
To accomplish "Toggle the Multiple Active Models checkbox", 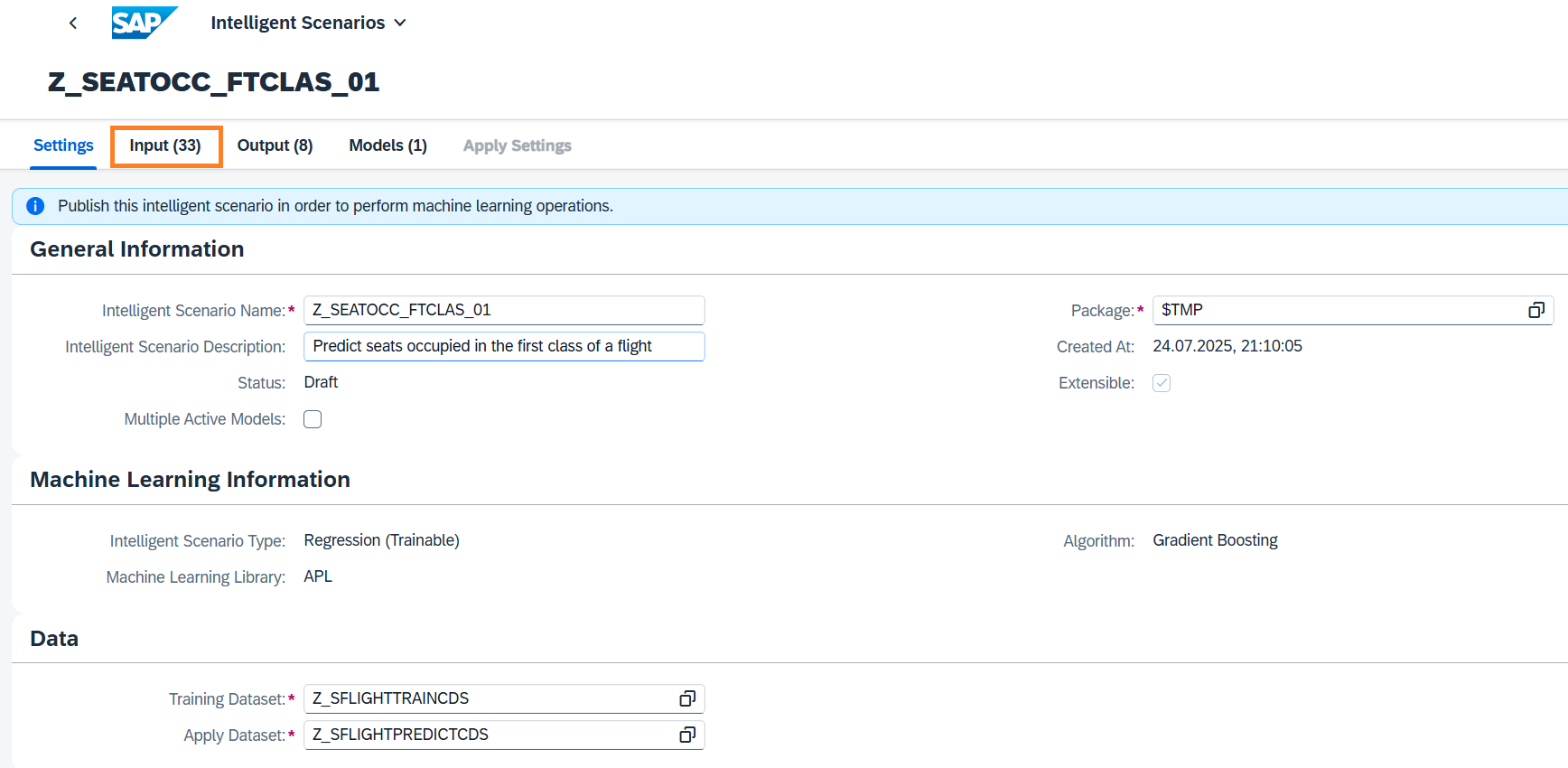I will pos(313,419).
